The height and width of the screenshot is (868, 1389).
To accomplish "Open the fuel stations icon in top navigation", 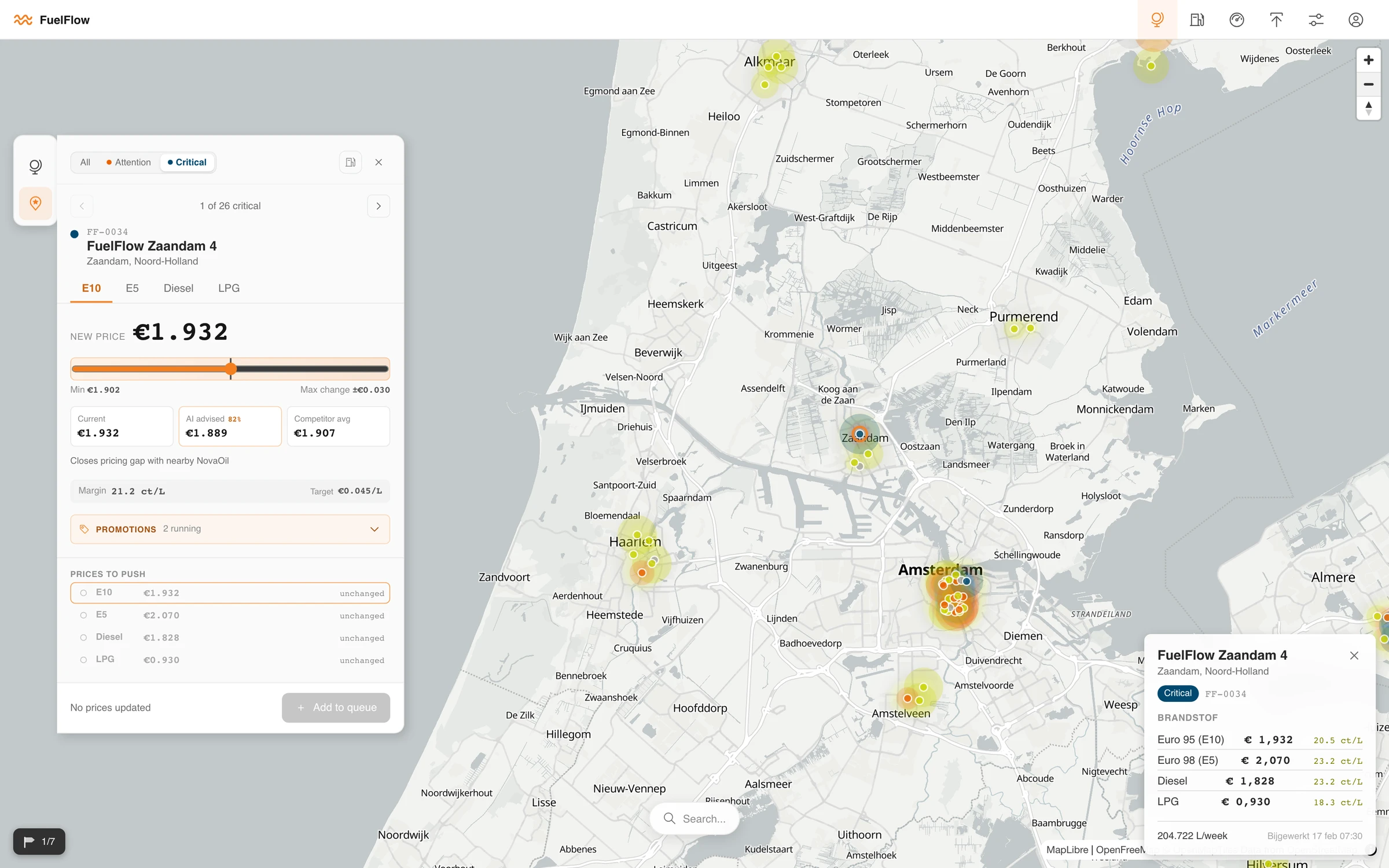I will tap(1197, 20).
